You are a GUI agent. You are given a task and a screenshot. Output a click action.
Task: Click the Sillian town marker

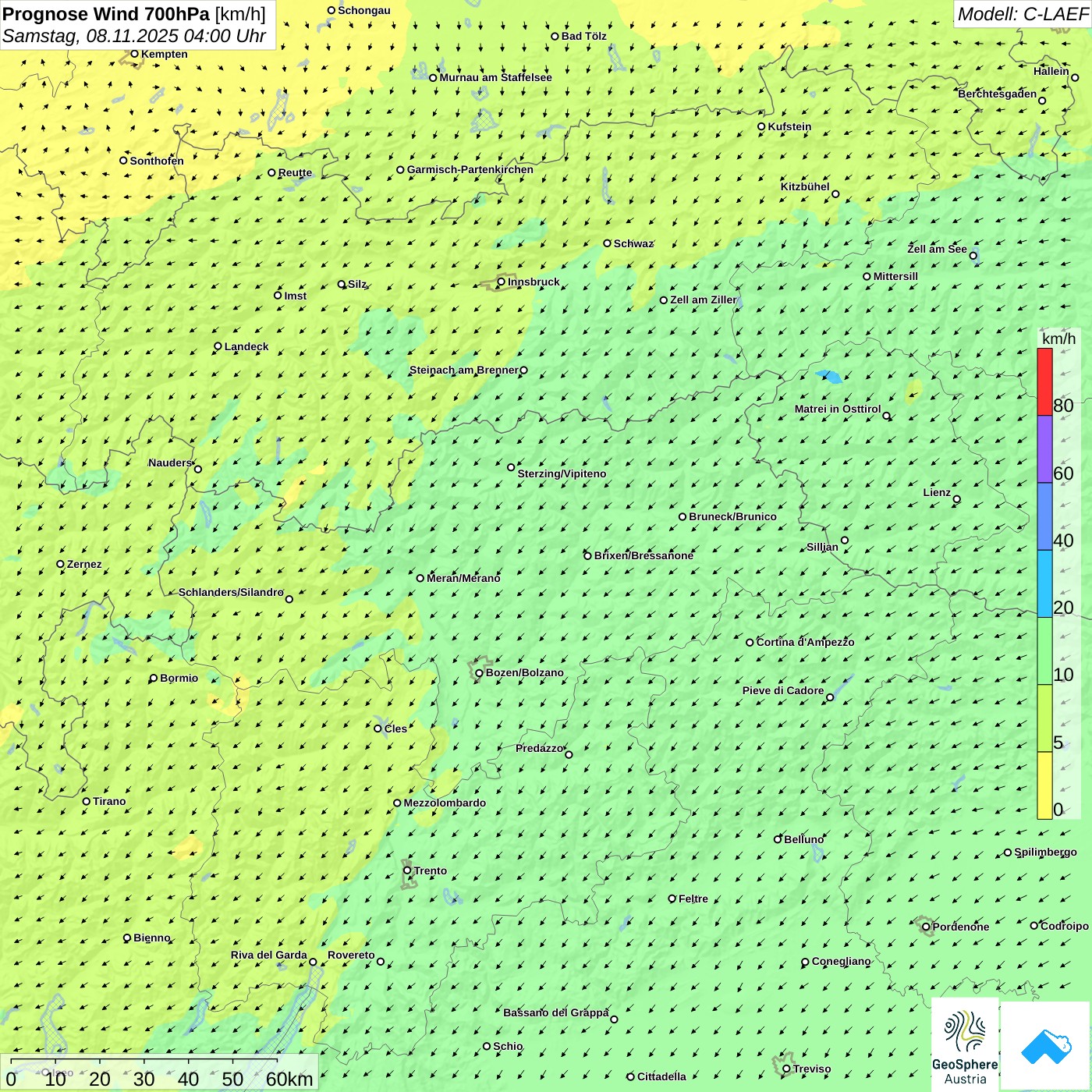pyautogui.click(x=845, y=540)
